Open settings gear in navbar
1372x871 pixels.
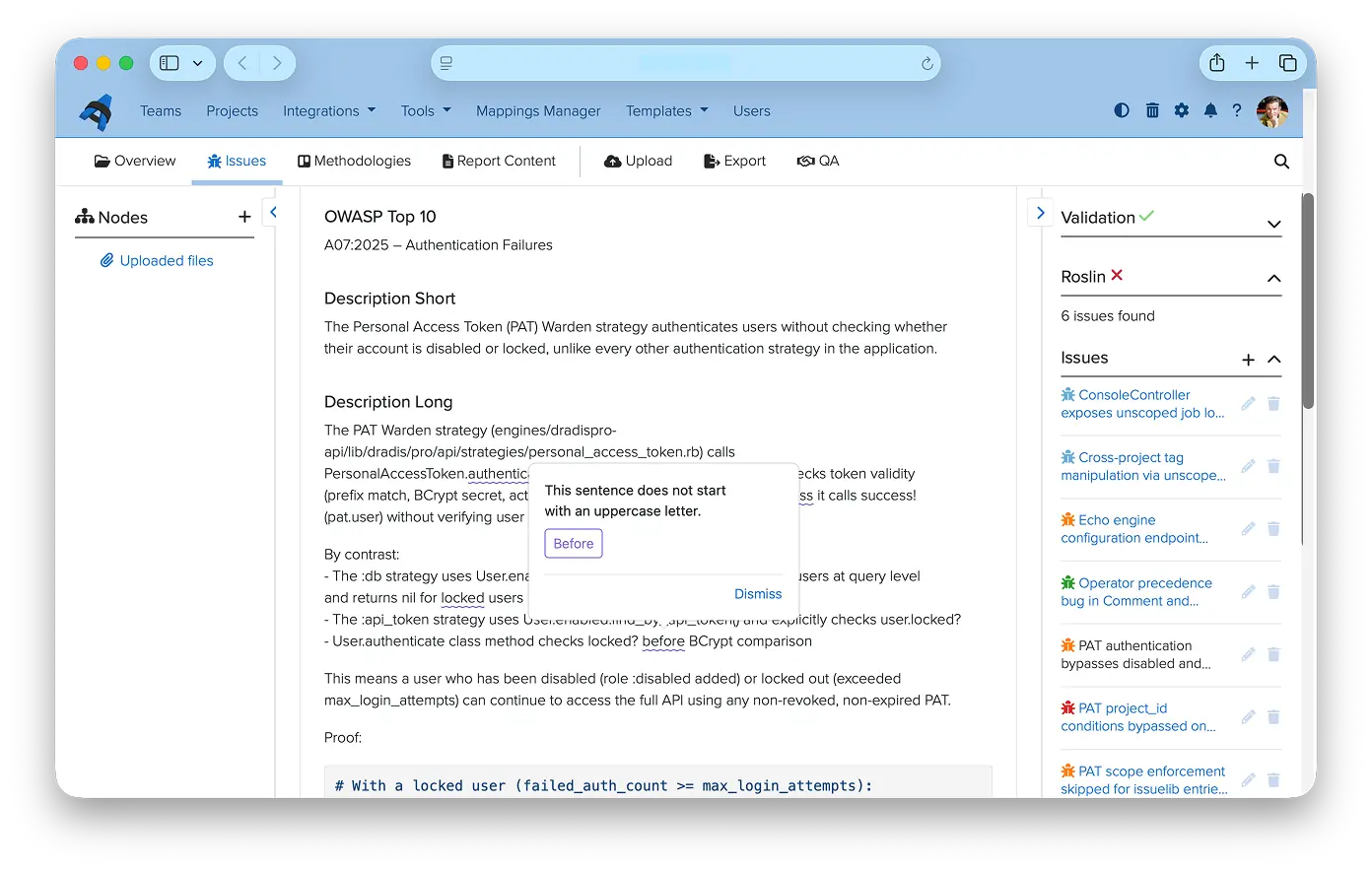tap(1182, 110)
